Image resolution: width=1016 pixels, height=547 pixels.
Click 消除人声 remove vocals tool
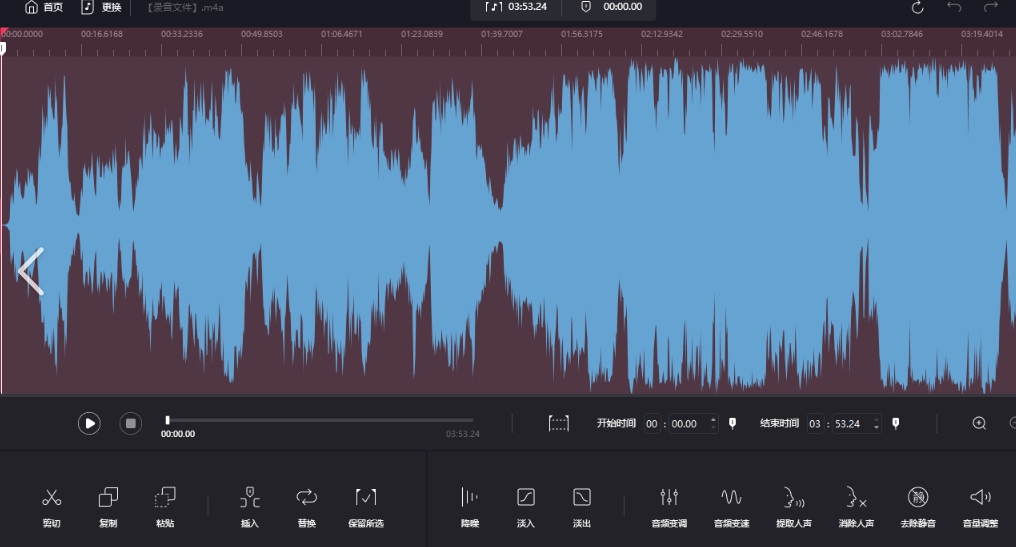(856, 506)
